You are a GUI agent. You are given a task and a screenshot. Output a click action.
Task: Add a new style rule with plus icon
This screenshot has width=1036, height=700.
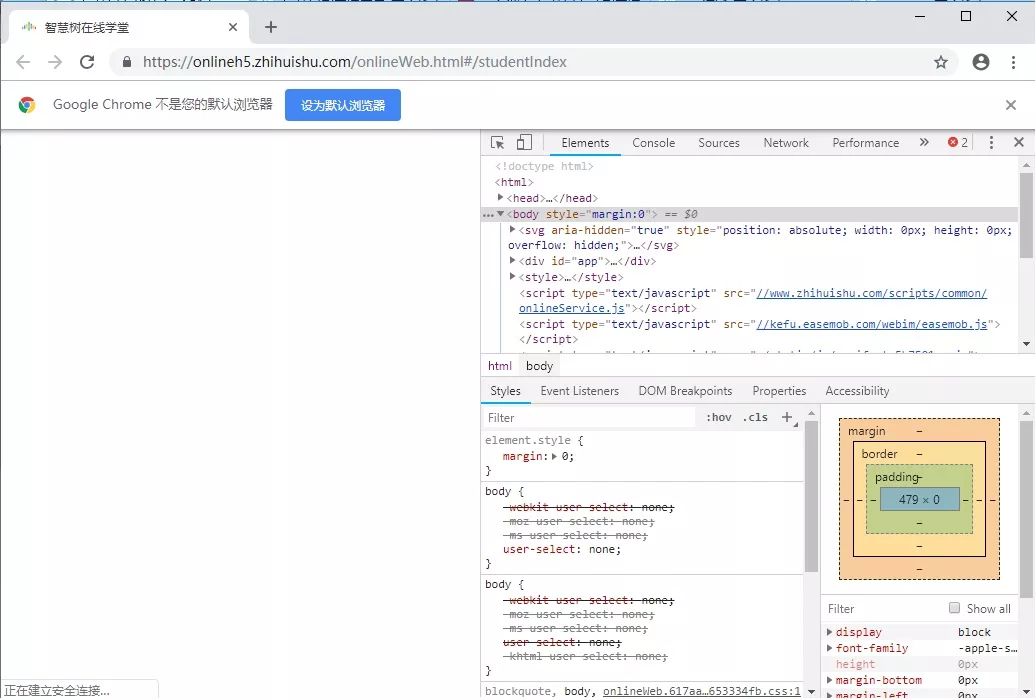787,417
